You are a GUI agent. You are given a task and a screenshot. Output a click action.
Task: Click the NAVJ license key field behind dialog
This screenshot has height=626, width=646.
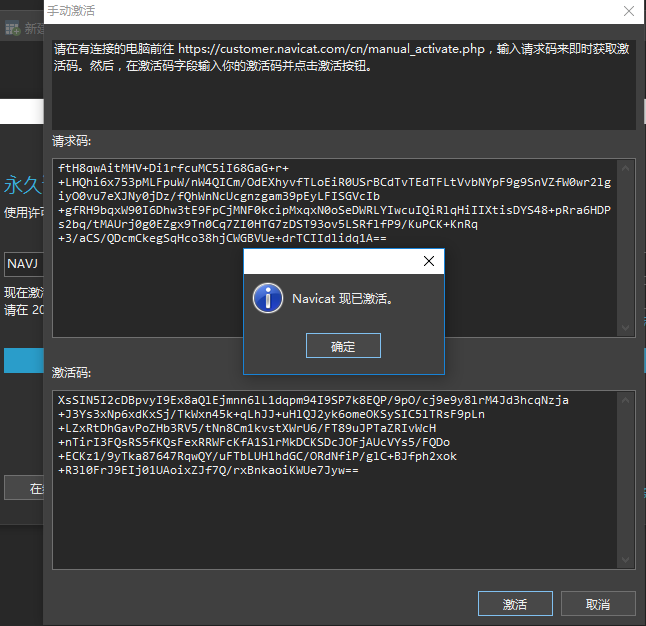[x=24, y=264]
